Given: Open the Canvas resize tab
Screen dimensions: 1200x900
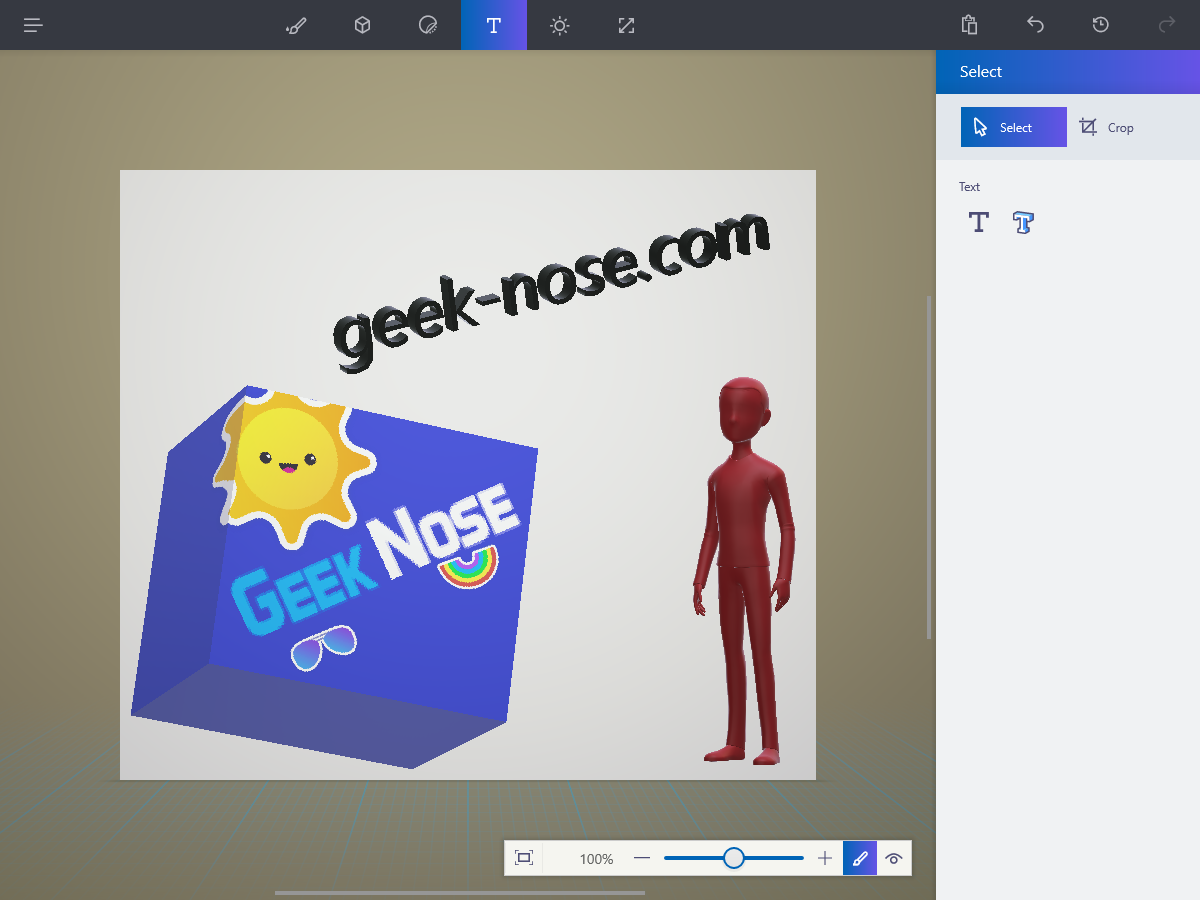Looking at the screenshot, I should click(x=626, y=25).
